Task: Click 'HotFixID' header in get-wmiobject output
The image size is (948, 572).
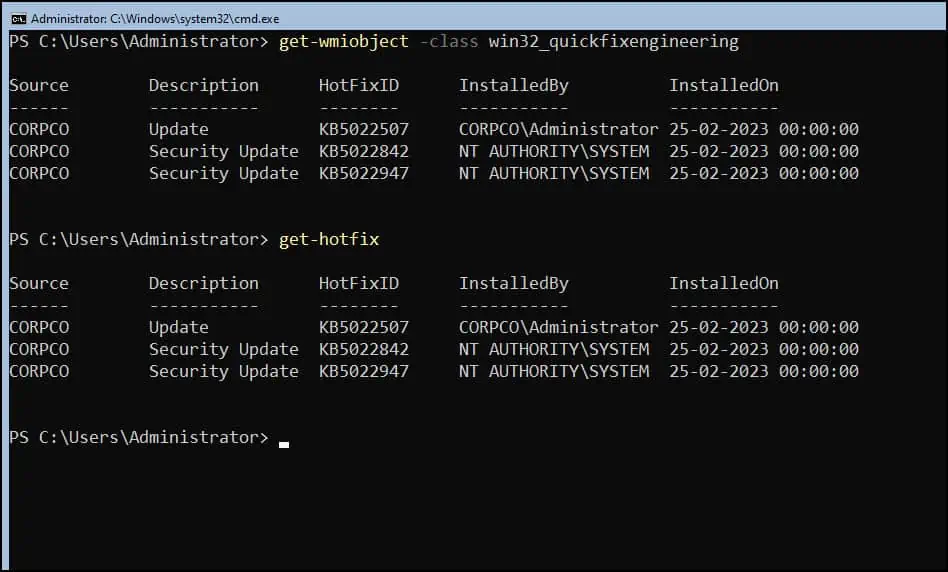Action: click(359, 86)
